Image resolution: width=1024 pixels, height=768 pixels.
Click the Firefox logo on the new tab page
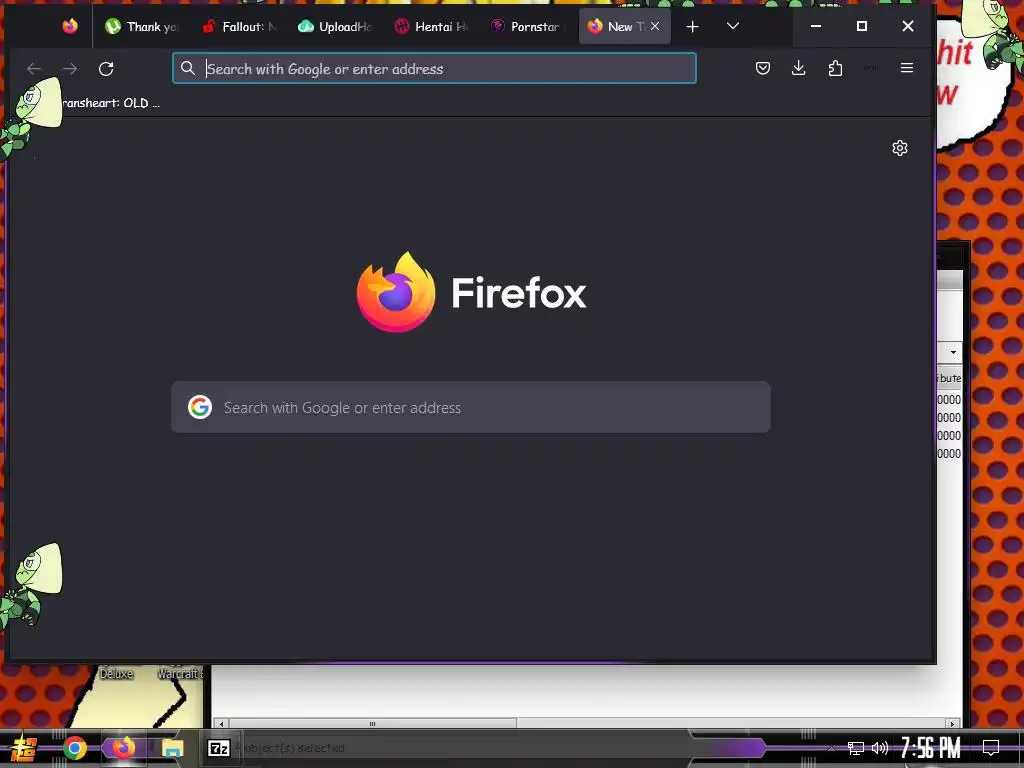pyautogui.click(x=396, y=292)
